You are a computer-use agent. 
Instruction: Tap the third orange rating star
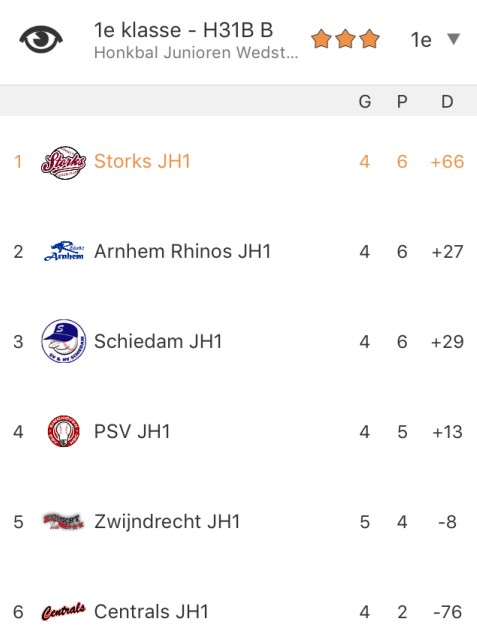(369, 39)
